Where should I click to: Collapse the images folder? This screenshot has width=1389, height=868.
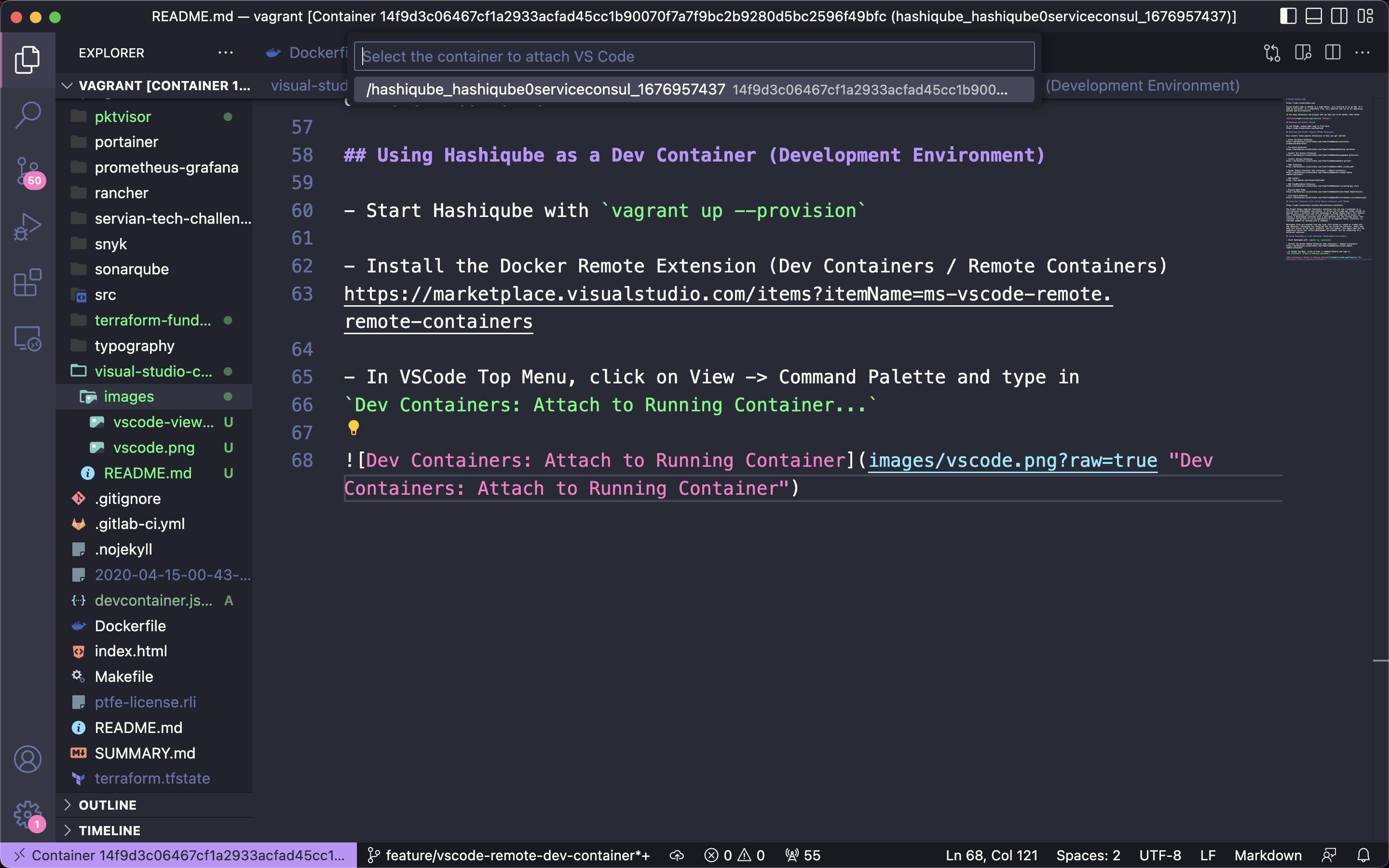(x=154, y=397)
